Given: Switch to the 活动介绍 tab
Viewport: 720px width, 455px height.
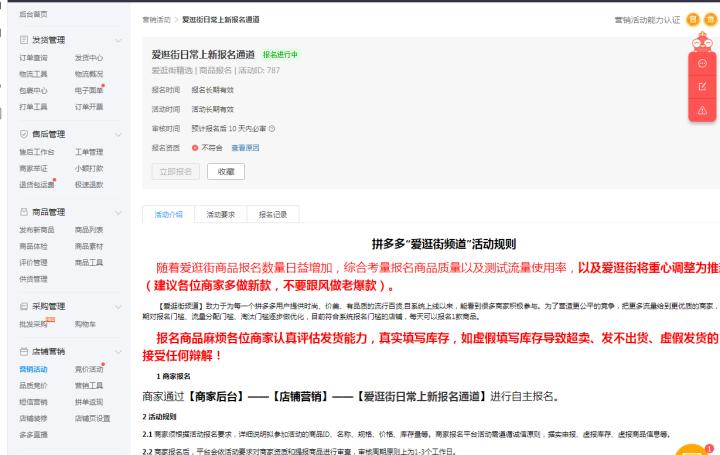Looking at the screenshot, I should (169, 214).
